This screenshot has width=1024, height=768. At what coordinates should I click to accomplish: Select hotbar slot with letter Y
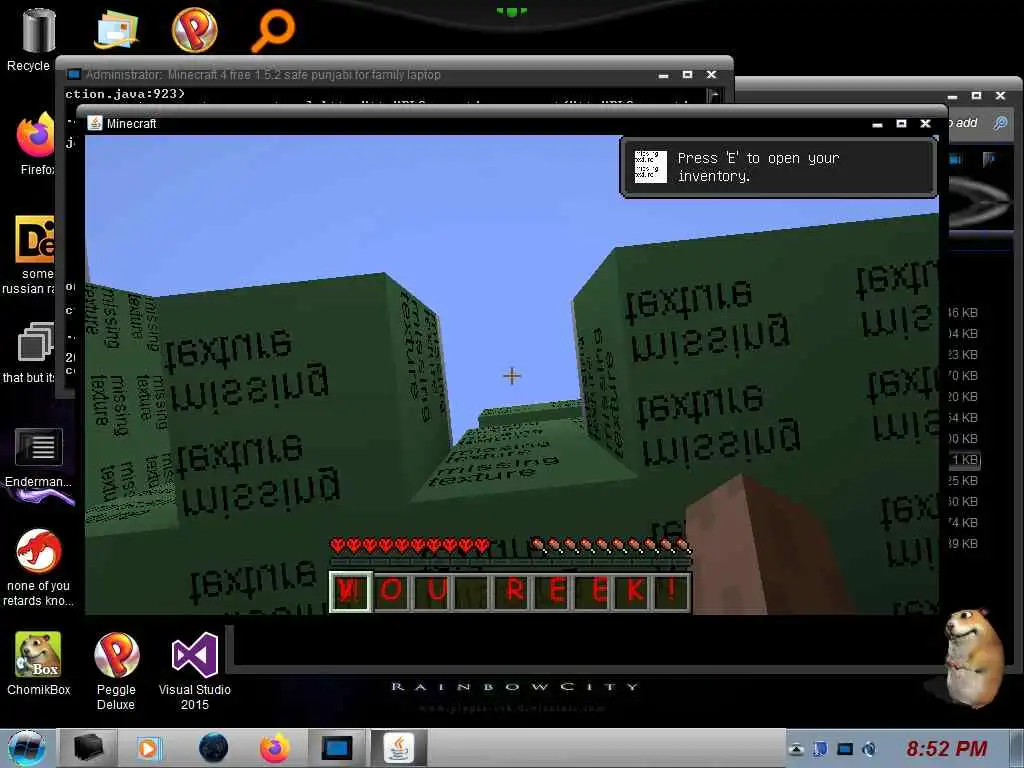click(350, 592)
